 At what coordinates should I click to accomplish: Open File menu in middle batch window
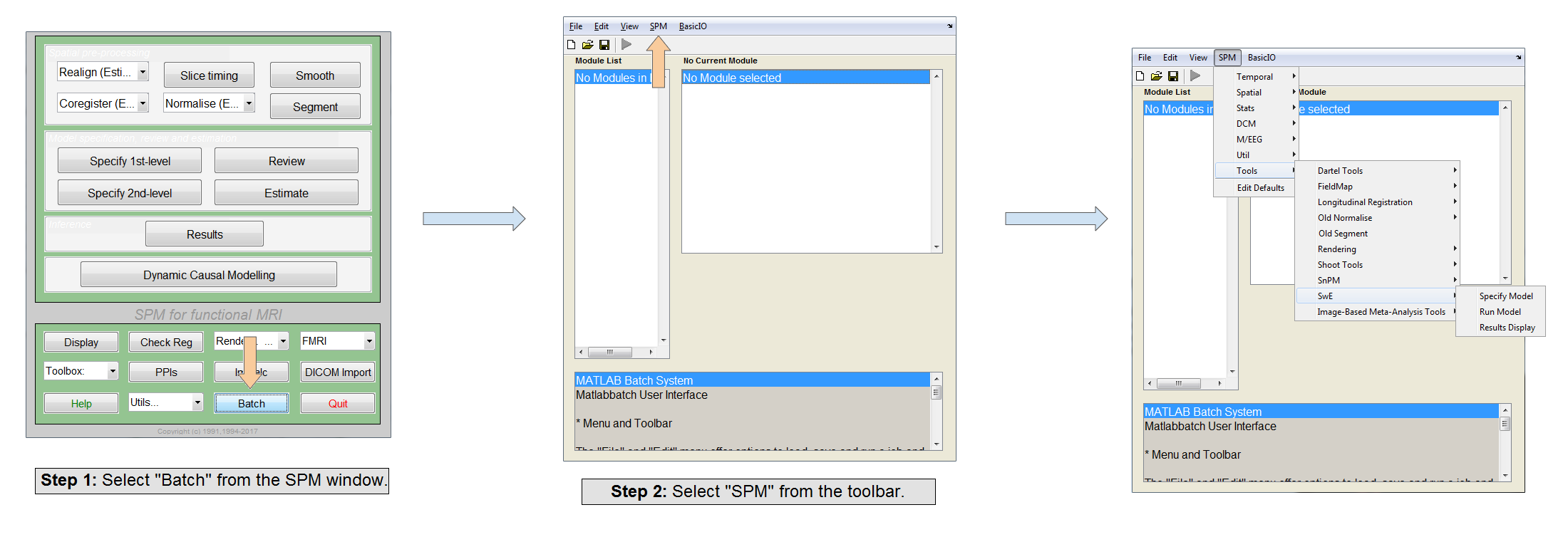(576, 26)
